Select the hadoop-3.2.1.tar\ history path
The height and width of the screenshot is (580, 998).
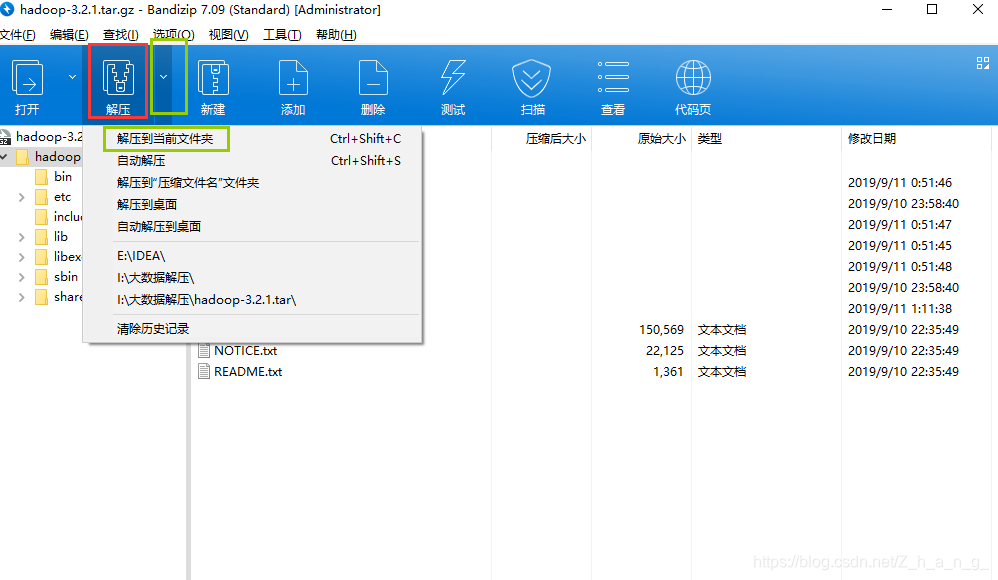click(253, 300)
